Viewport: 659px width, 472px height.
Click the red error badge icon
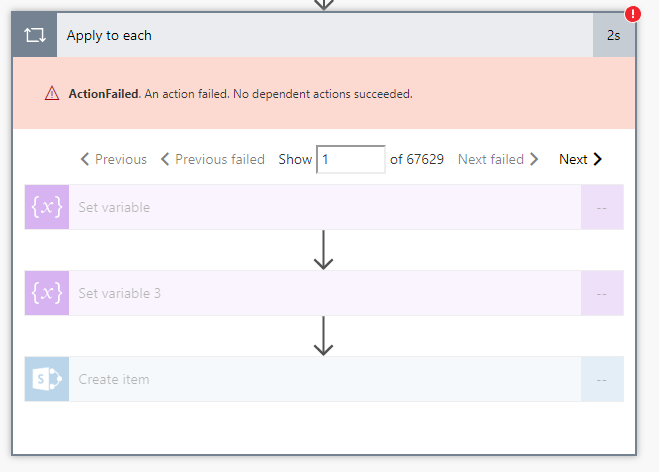pyautogui.click(x=632, y=14)
